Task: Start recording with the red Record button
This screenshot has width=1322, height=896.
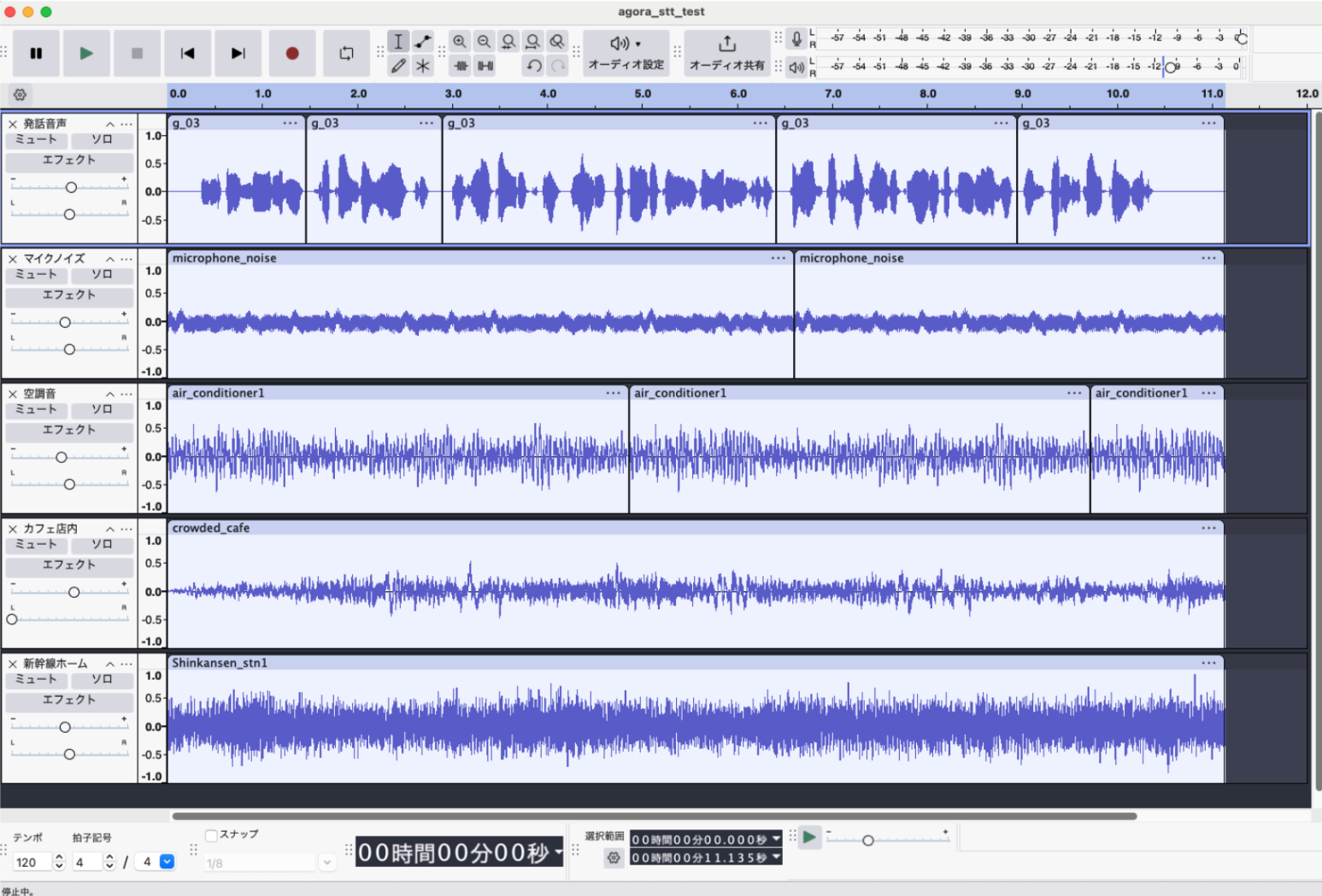Action: [292, 53]
